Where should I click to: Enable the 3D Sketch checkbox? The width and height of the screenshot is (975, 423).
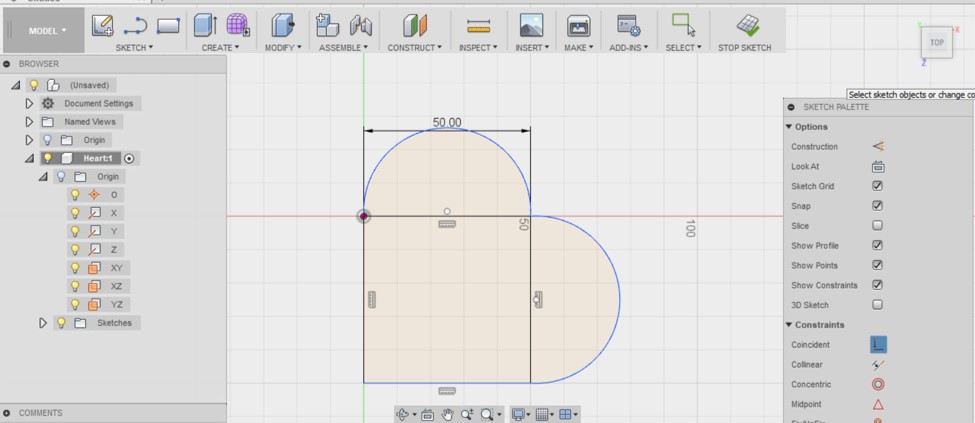point(877,305)
